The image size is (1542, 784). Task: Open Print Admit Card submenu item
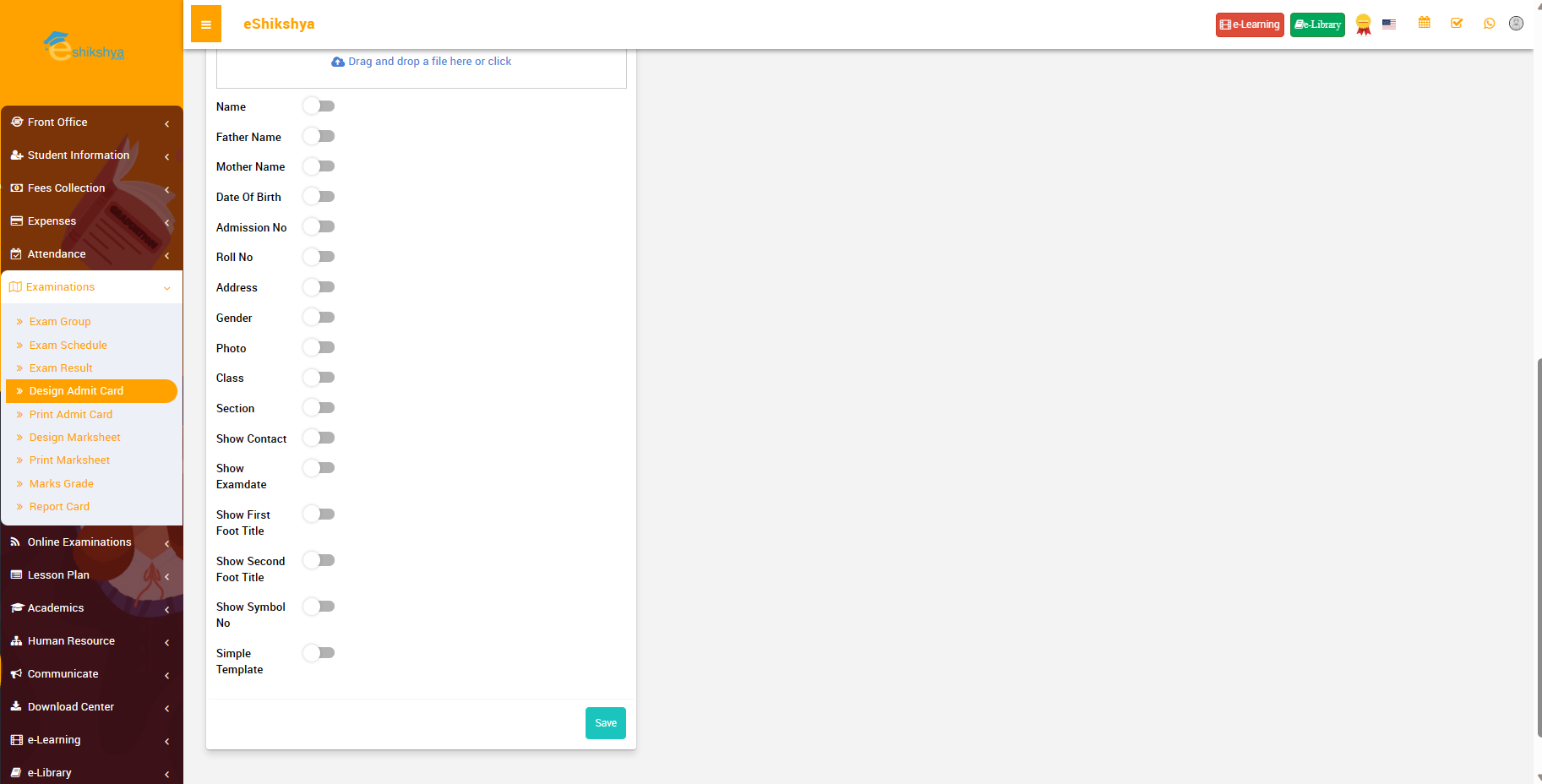[x=71, y=415]
